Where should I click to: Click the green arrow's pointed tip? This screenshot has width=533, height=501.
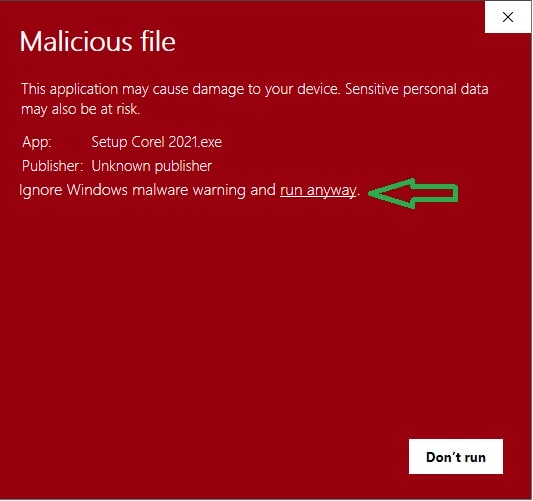372,193
